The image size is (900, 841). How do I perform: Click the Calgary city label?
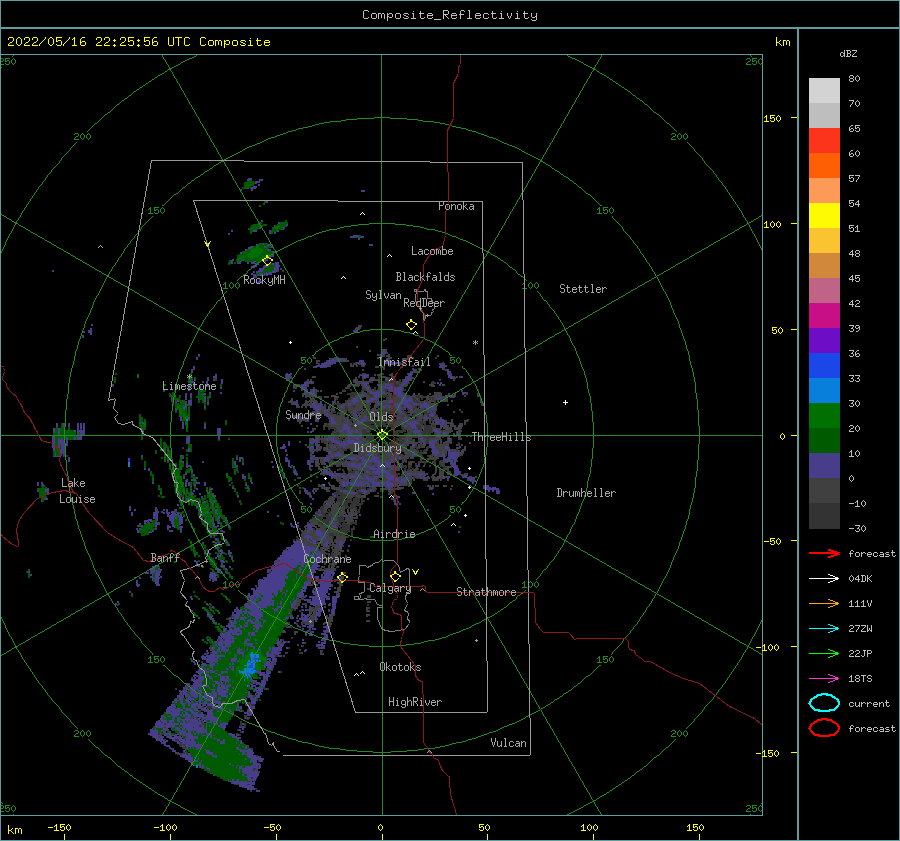point(390,588)
